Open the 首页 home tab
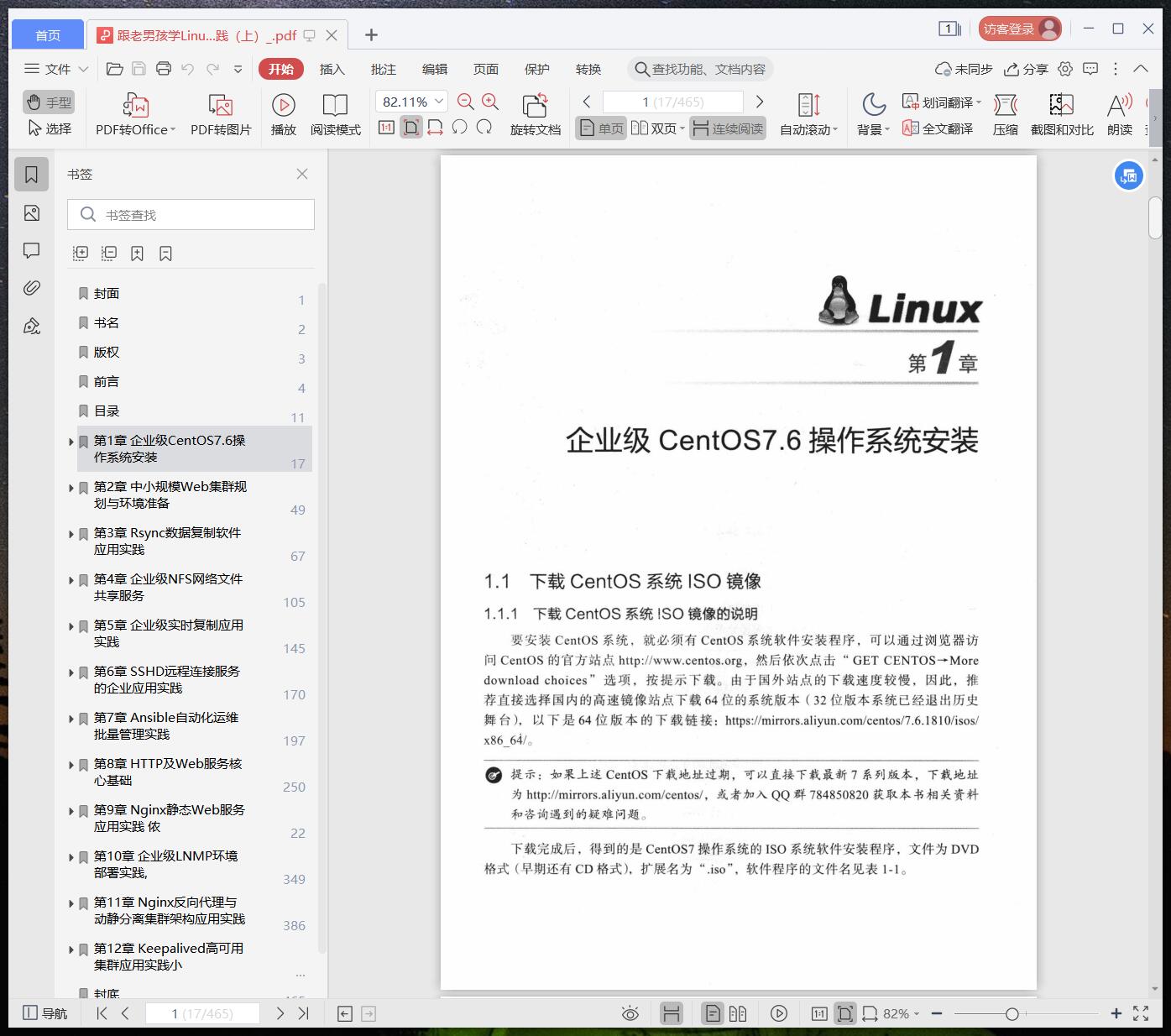Image resolution: width=1171 pixels, height=1036 pixels. coord(48,34)
